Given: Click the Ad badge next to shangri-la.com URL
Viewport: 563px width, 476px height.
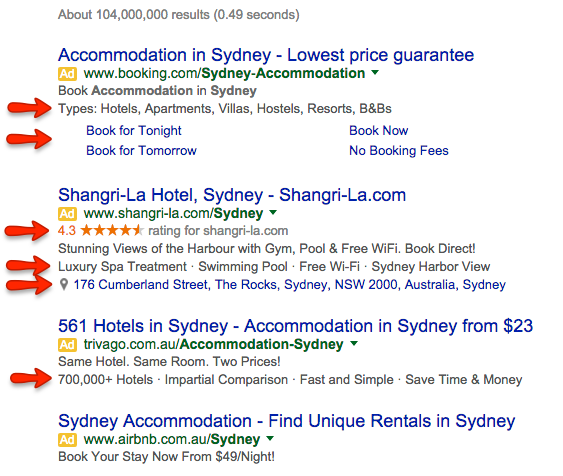Looking at the screenshot, I should 67,214.
